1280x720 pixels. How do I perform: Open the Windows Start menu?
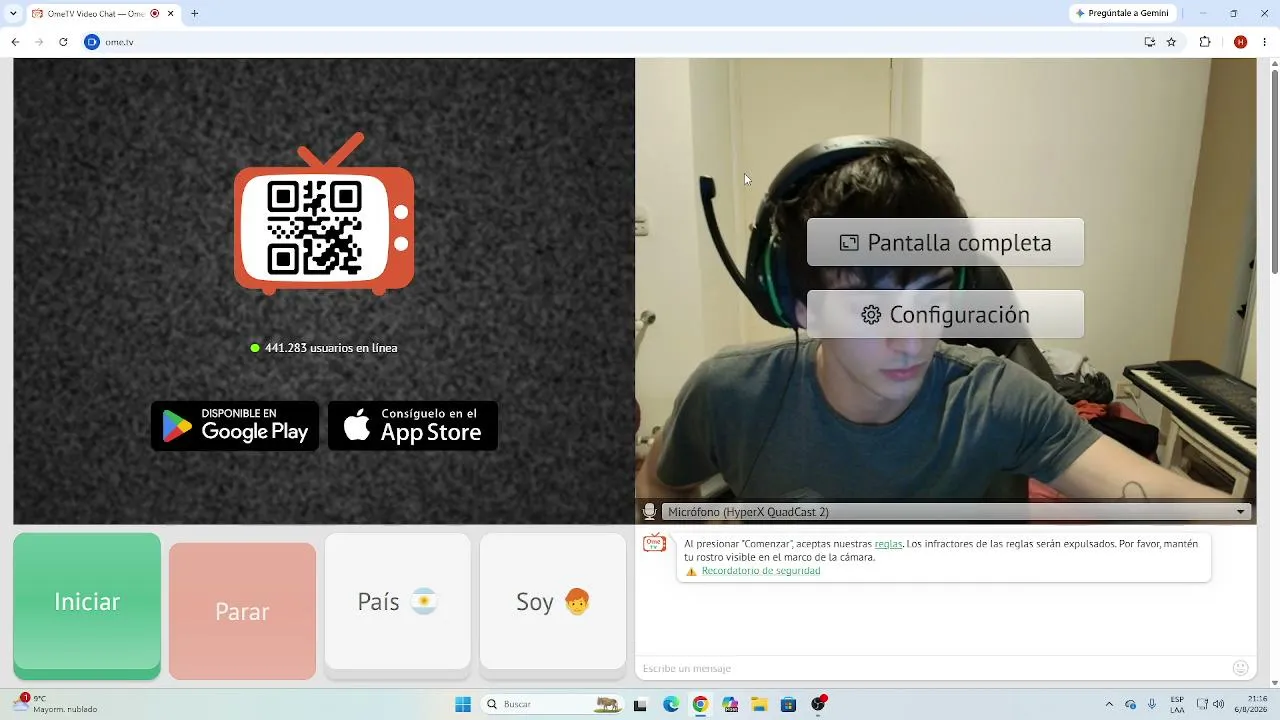463,704
